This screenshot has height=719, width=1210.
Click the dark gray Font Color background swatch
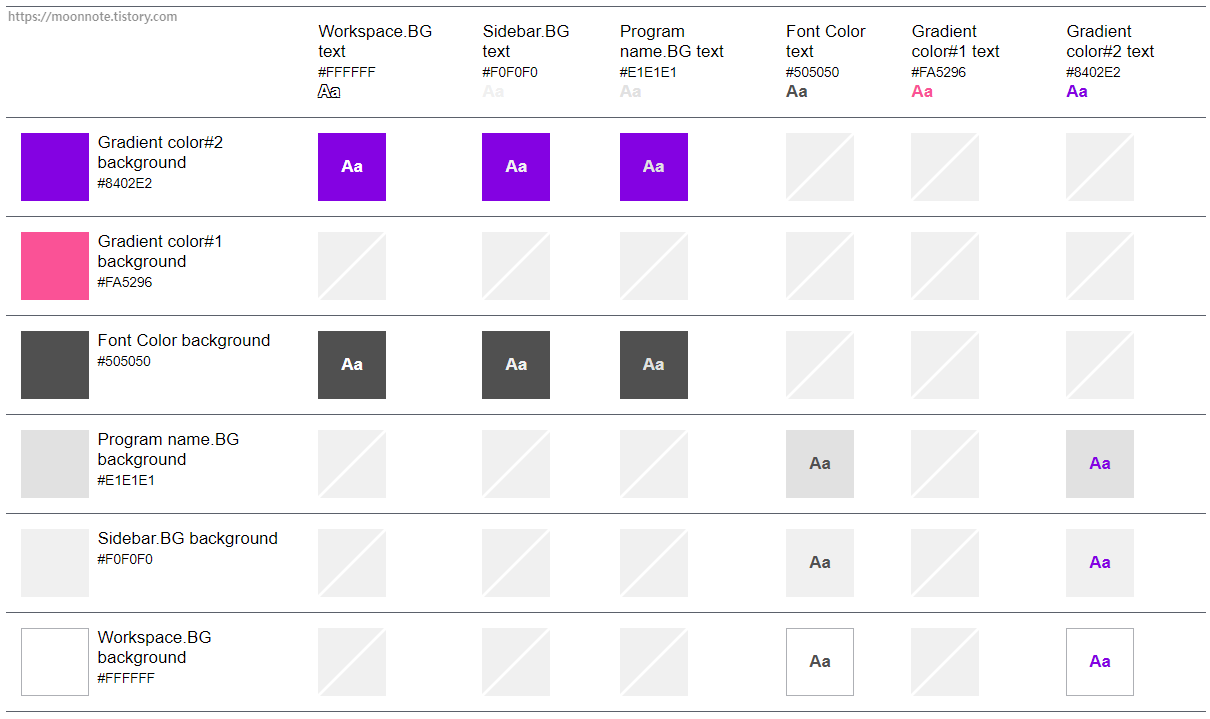(55, 365)
